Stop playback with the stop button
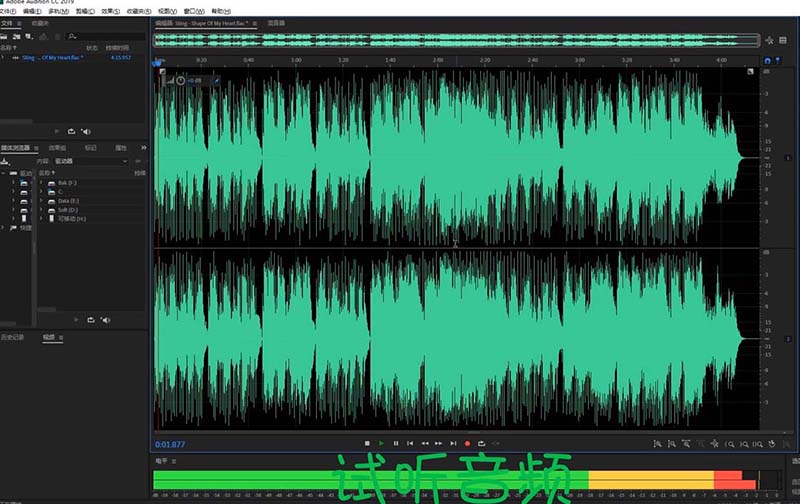 pyautogui.click(x=367, y=443)
